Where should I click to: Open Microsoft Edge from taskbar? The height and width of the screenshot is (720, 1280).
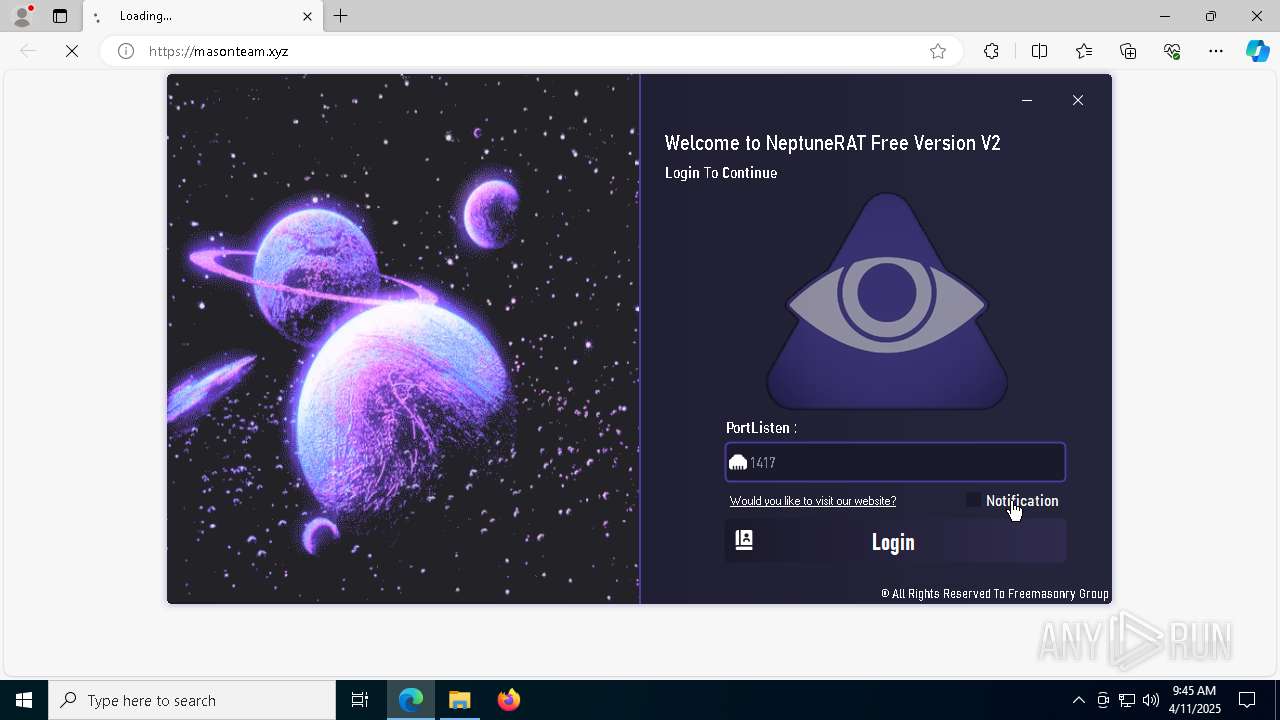[x=411, y=700]
